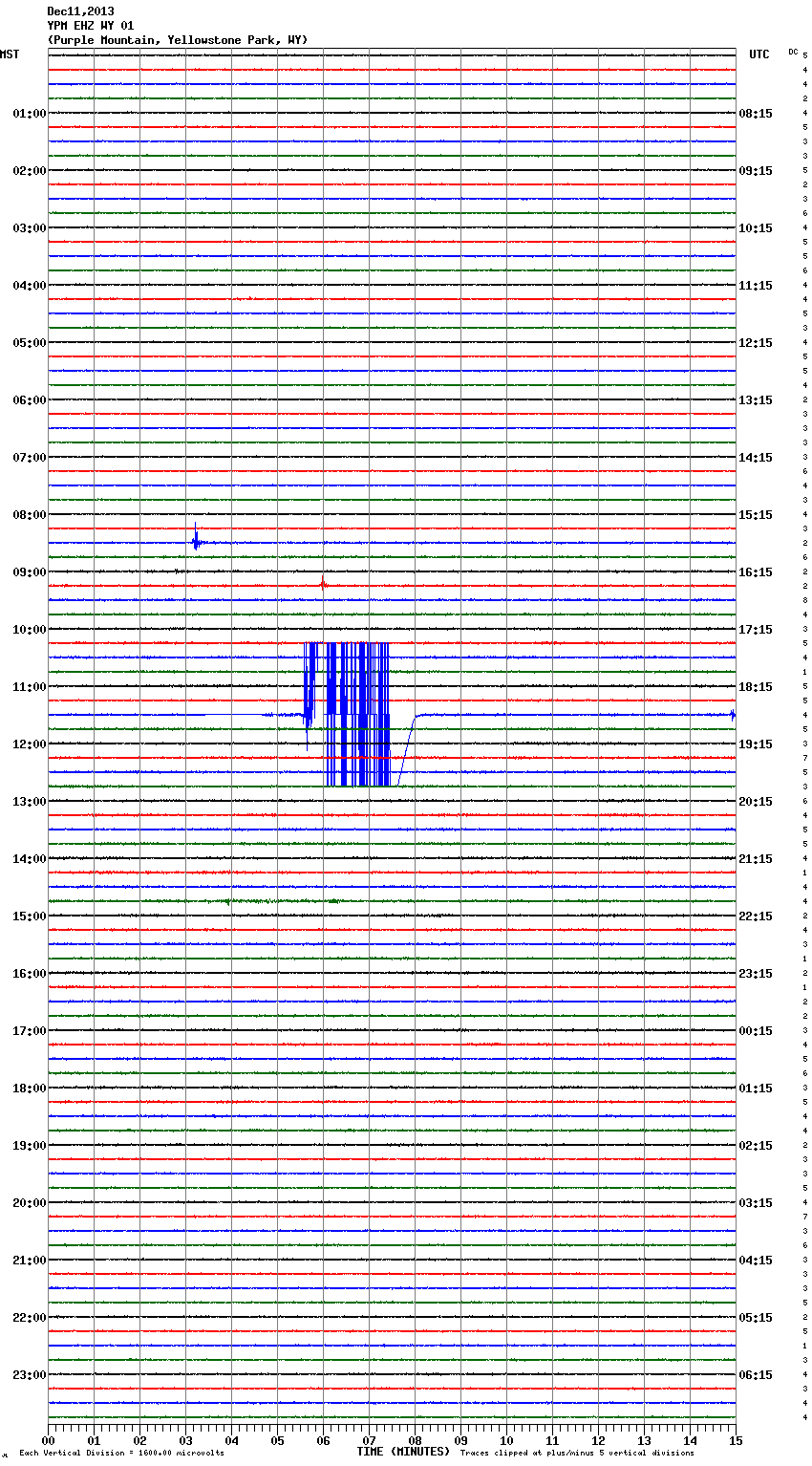Select the 11:00 MST time label
Viewport: 812px width, 1466px height.
tap(30, 687)
